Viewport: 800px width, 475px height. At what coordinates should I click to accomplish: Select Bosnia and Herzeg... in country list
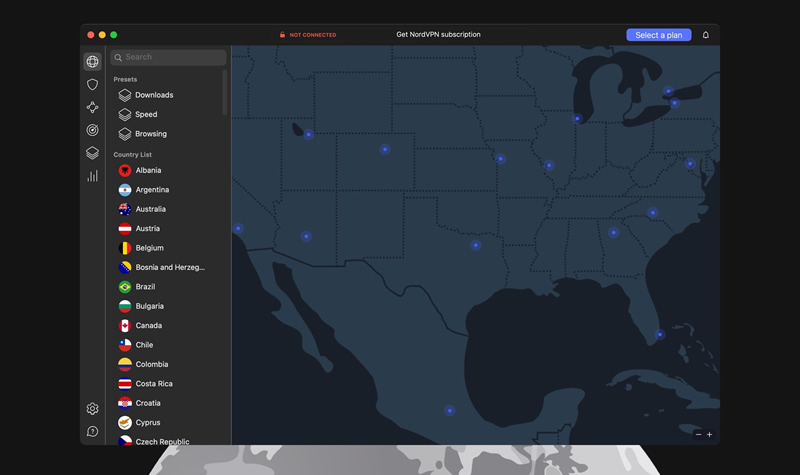tap(170, 267)
